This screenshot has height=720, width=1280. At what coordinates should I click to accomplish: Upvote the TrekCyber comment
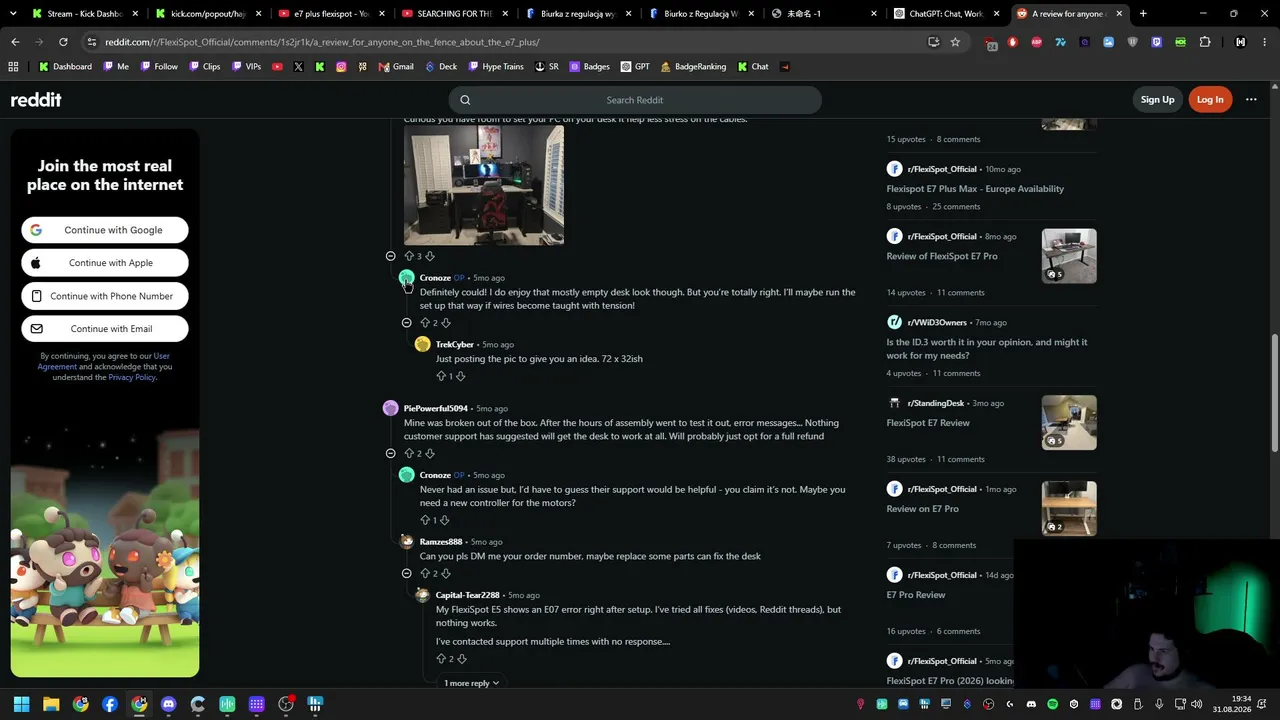point(441,376)
